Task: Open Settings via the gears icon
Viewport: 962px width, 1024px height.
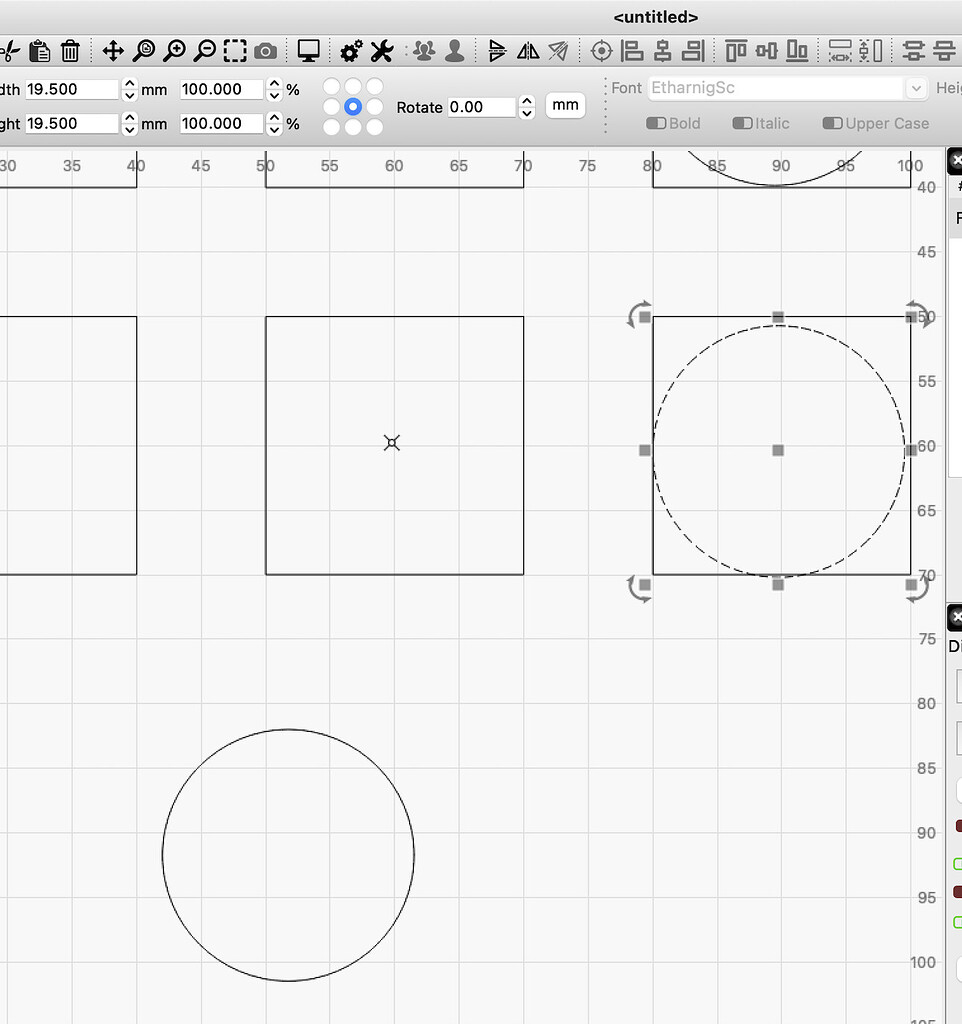Action: (351, 50)
